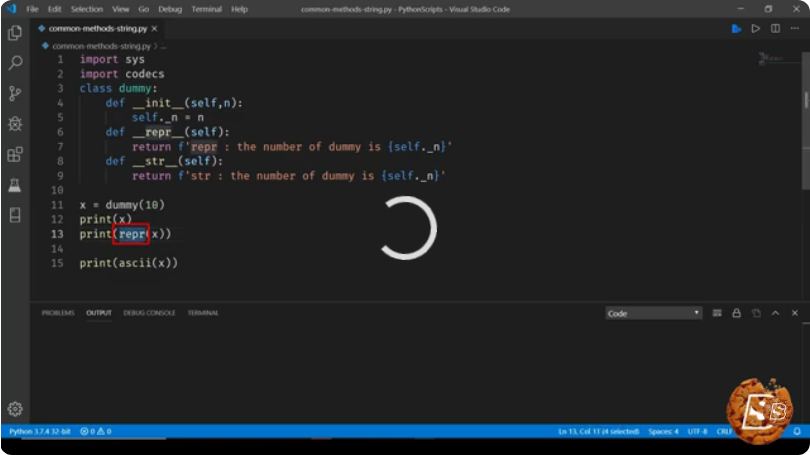This screenshot has height=455, width=810.
Task: Switch to the PROBLEMS panel tab
Action: coord(58,313)
